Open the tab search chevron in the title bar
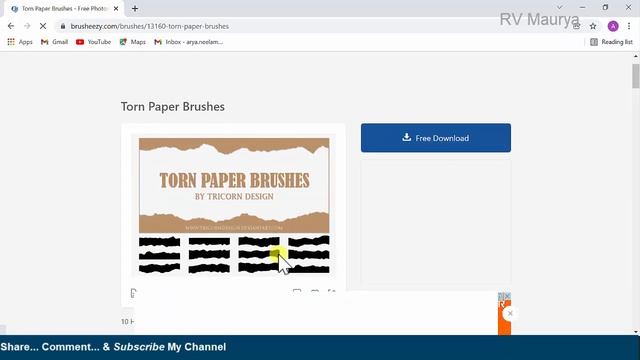Screen dimensions: 640x360 [560, 8]
